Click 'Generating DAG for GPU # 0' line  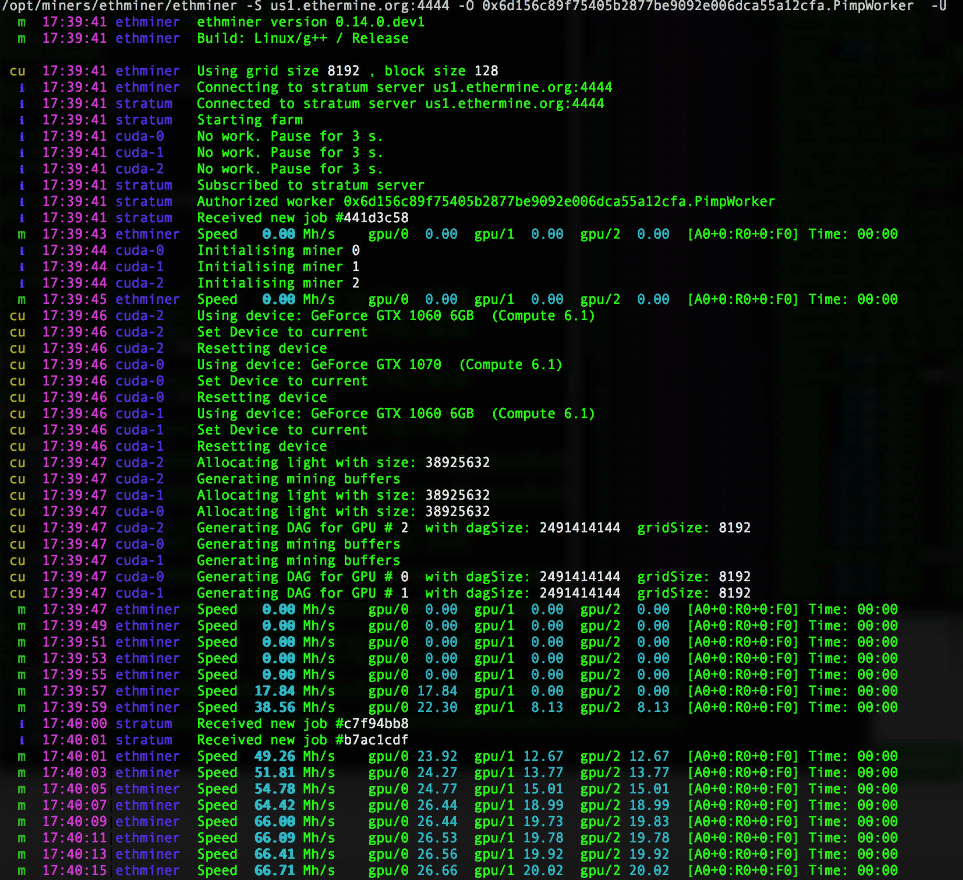click(x=474, y=577)
